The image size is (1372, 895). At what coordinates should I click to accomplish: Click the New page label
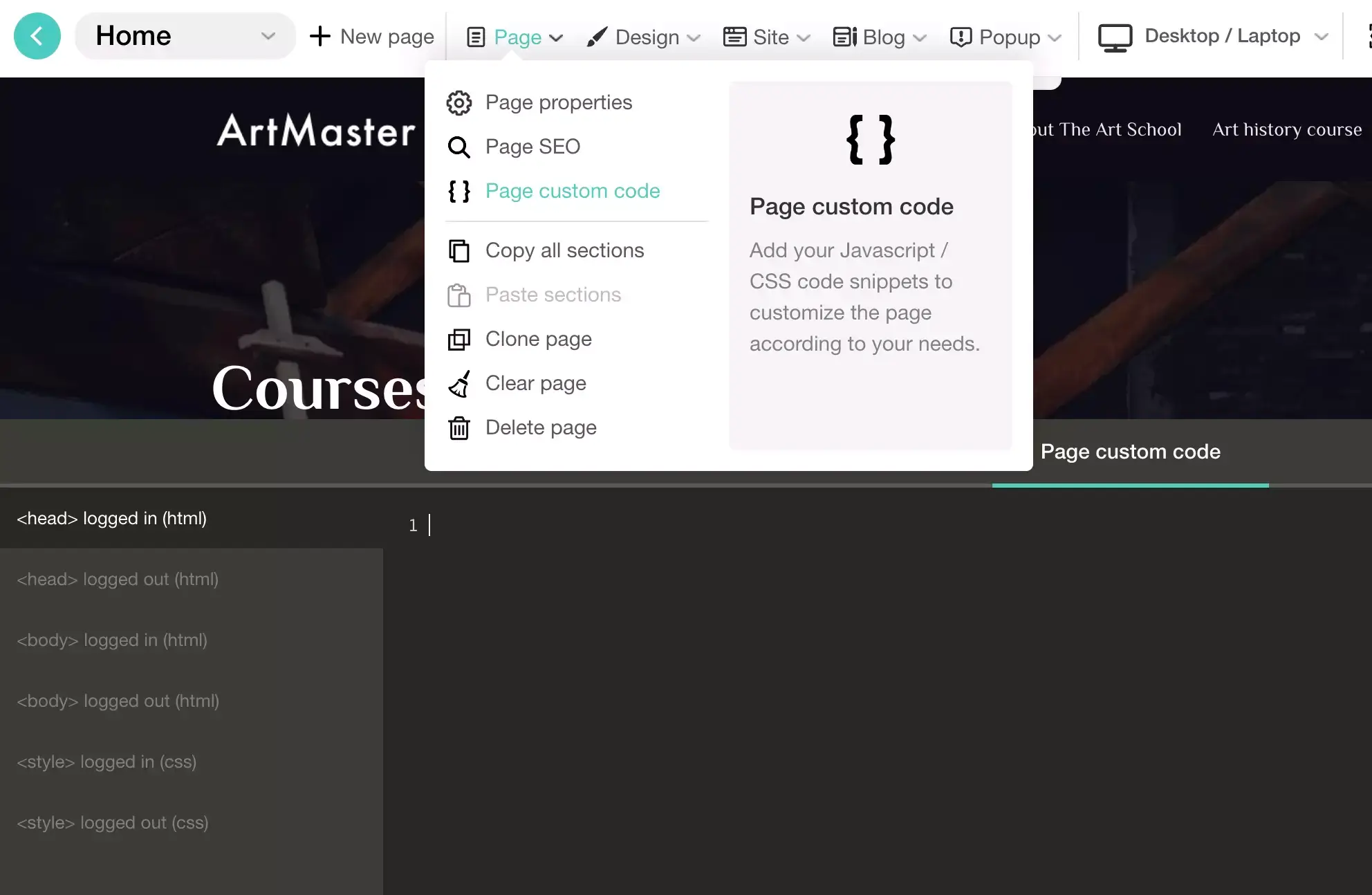point(387,37)
